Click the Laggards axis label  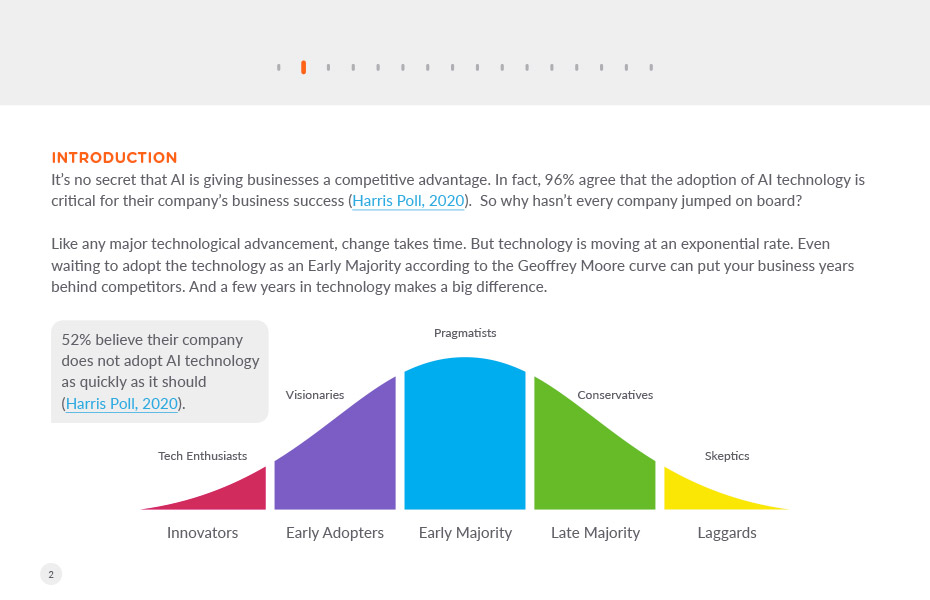click(727, 533)
